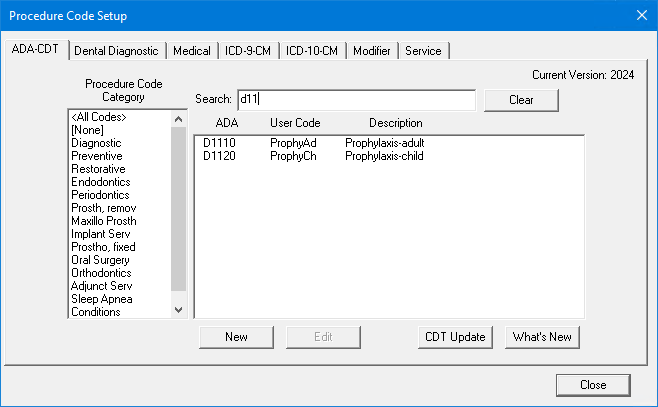
Task: Pick the Oral Surgery category
Action: 102,260
